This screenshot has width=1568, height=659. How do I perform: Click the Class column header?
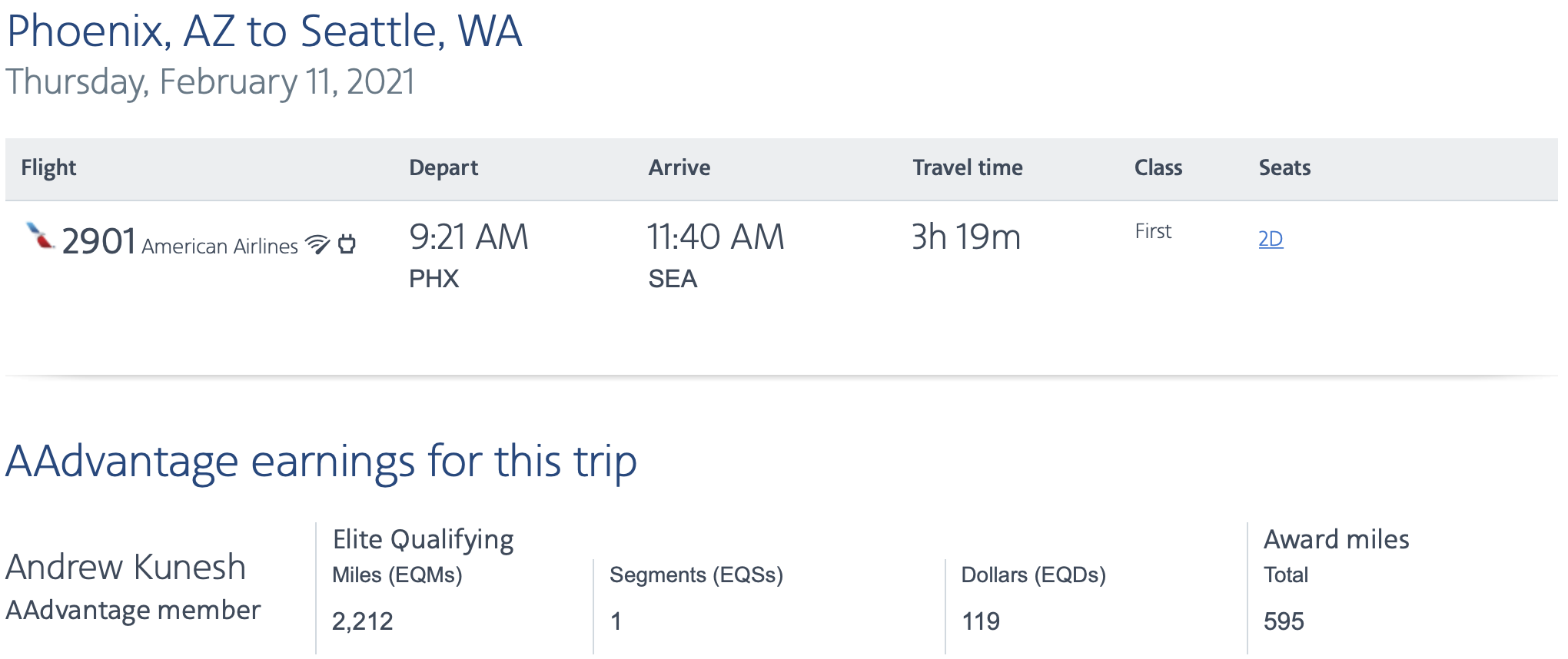(1158, 167)
